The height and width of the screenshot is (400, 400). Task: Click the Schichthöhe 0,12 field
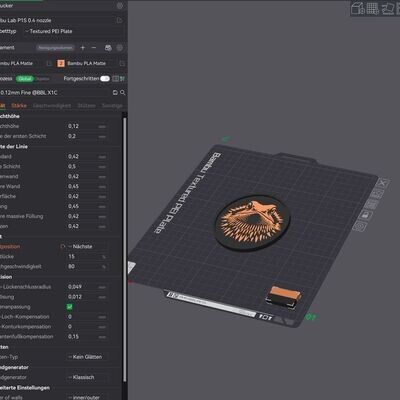87,126
